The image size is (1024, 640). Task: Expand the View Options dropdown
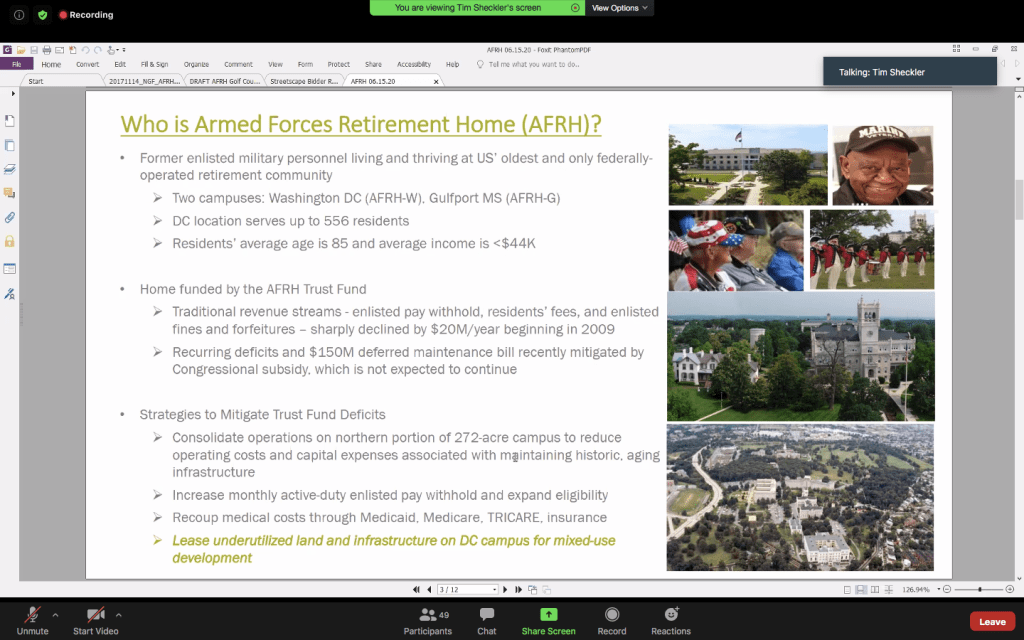tap(620, 8)
